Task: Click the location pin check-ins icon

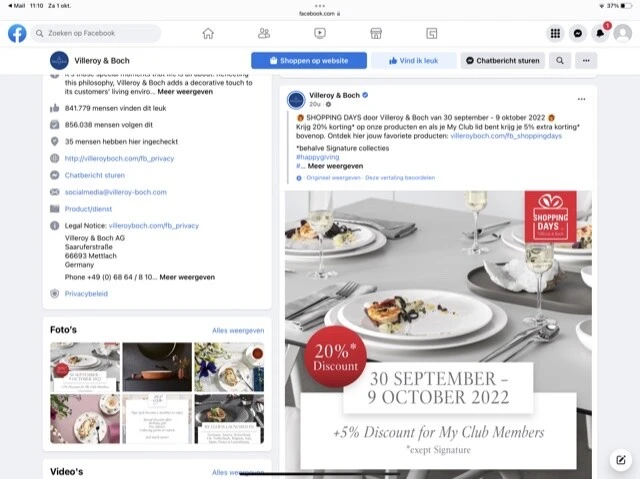Action: coord(54,141)
